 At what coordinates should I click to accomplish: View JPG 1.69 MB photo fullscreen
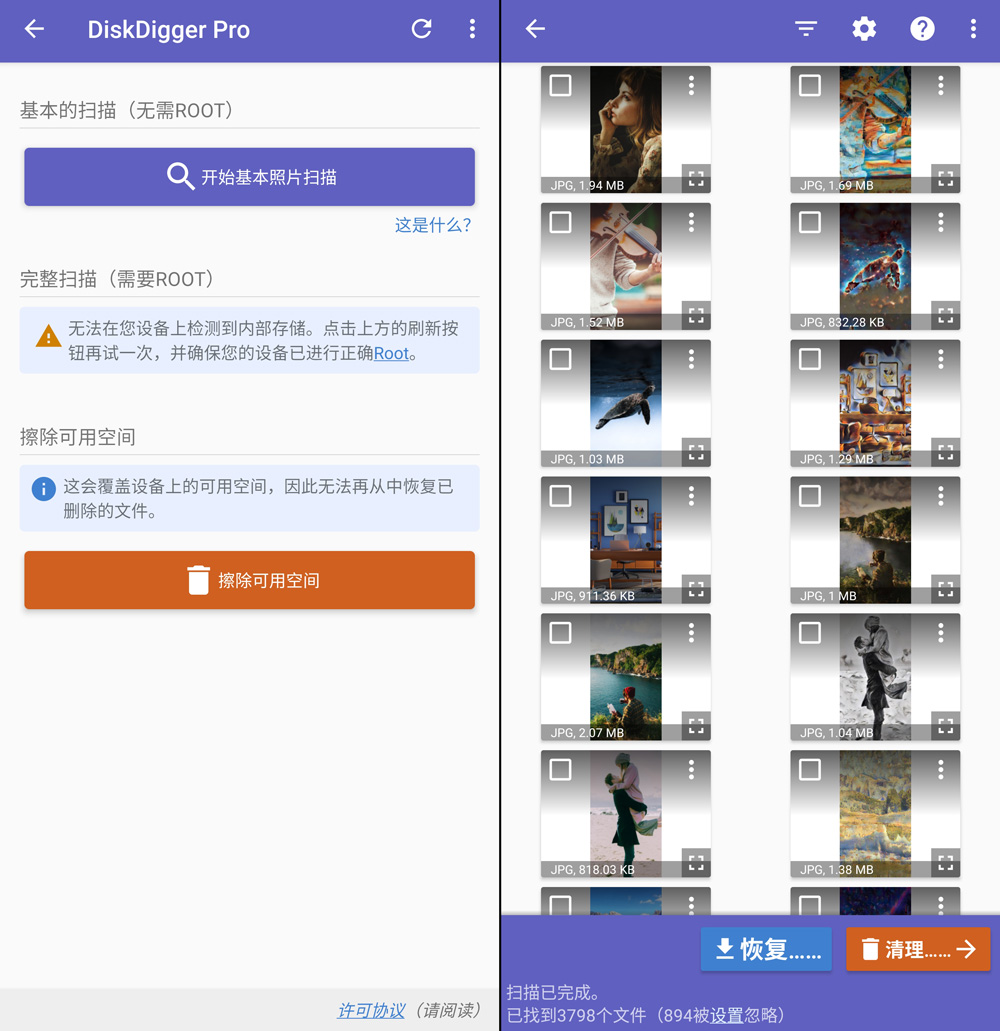click(946, 178)
